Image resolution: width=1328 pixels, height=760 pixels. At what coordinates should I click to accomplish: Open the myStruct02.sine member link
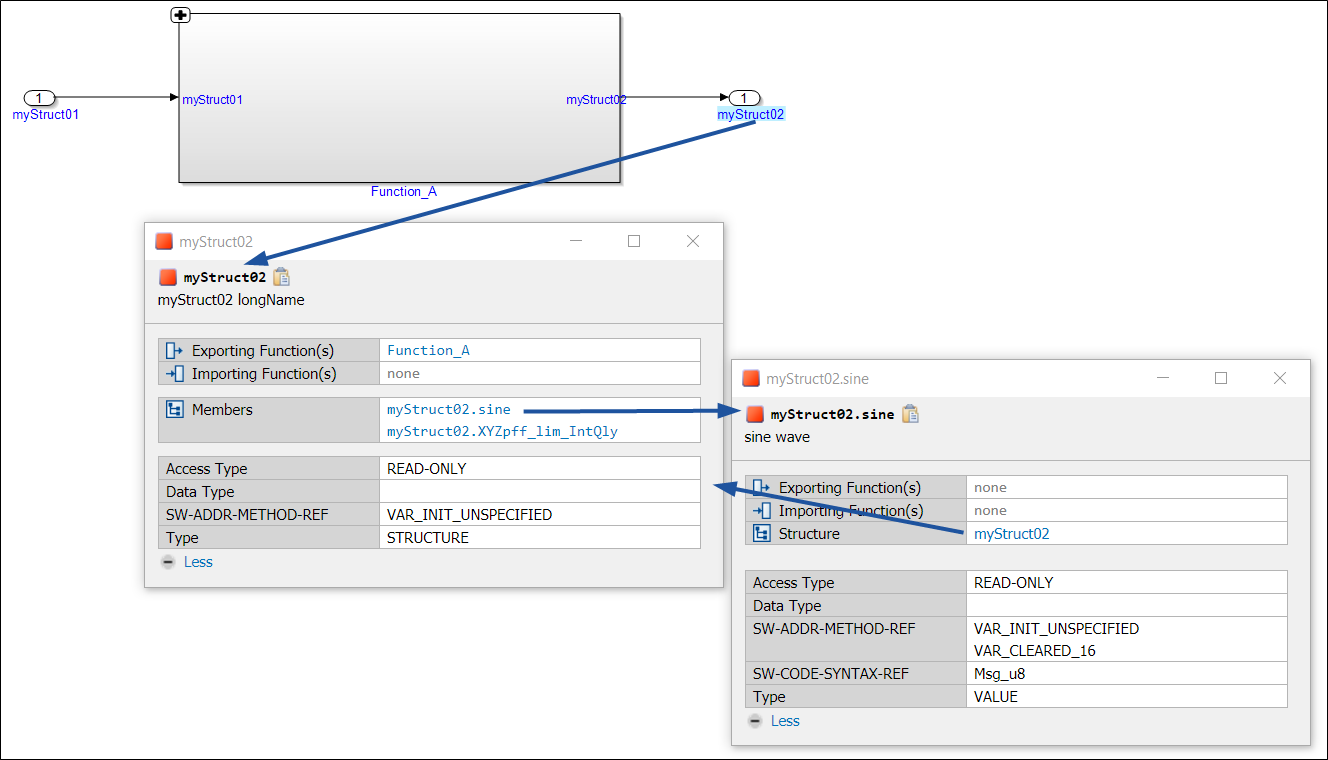[448, 410]
